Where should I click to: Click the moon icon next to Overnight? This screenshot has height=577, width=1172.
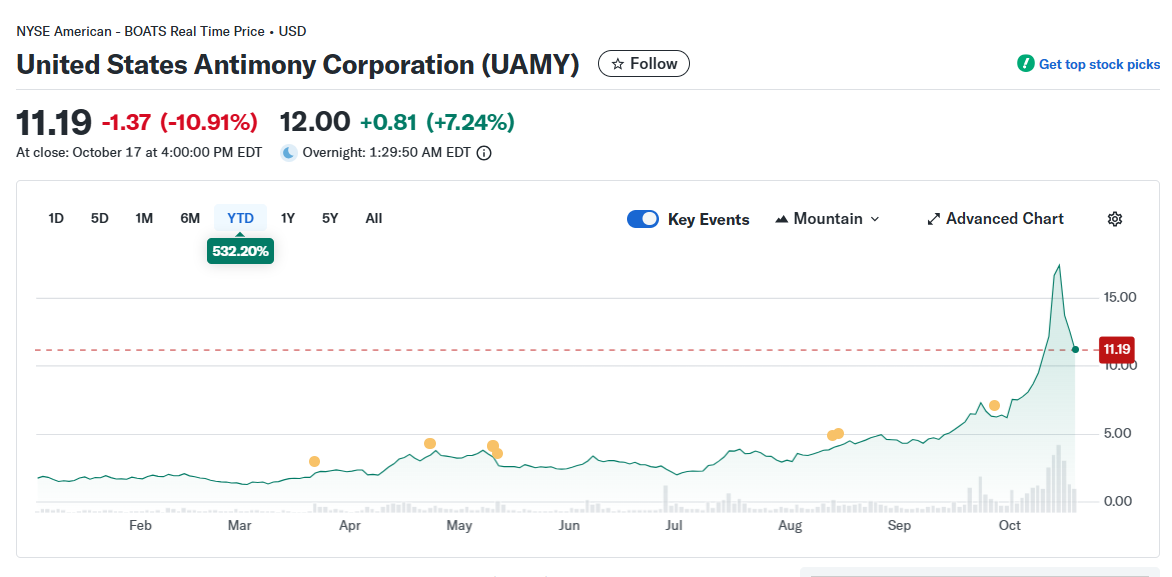coord(289,153)
